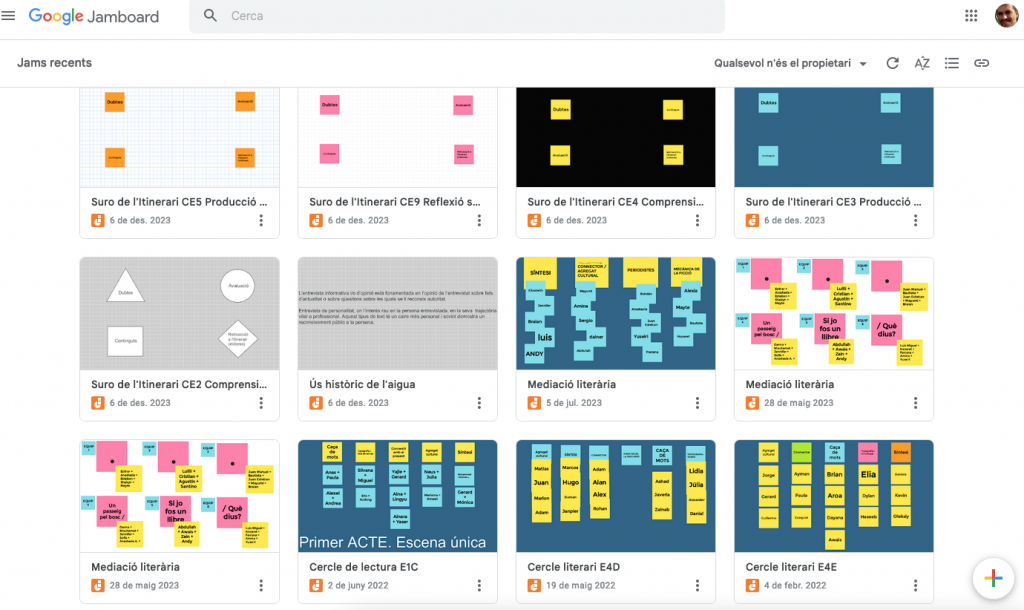The image size is (1024, 610).
Task: Create a new jam with plus button
Action: click(x=992, y=578)
